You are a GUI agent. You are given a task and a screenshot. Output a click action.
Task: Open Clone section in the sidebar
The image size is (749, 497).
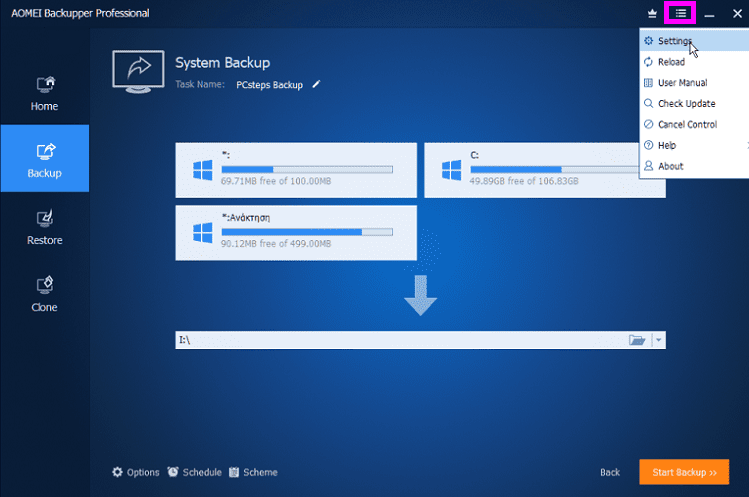[44, 295]
